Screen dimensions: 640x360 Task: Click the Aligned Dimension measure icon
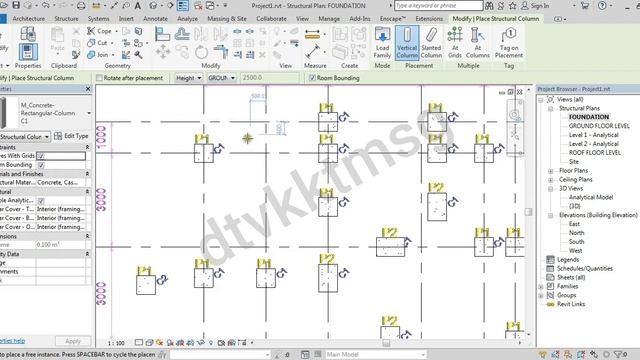[x=312, y=35]
